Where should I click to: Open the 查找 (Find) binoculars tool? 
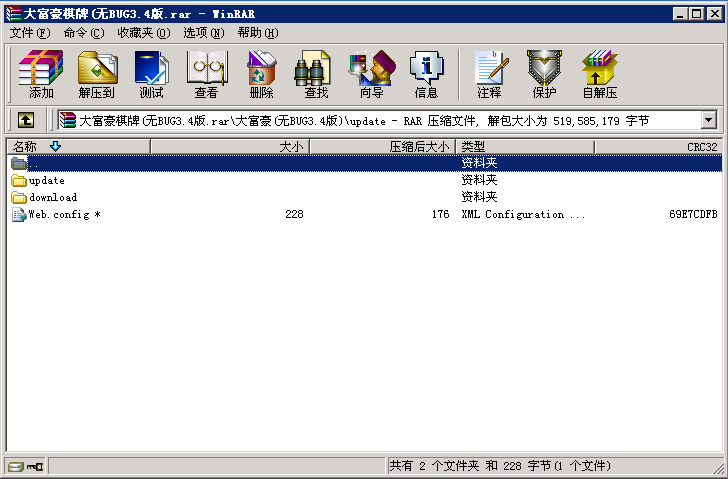coord(316,74)
